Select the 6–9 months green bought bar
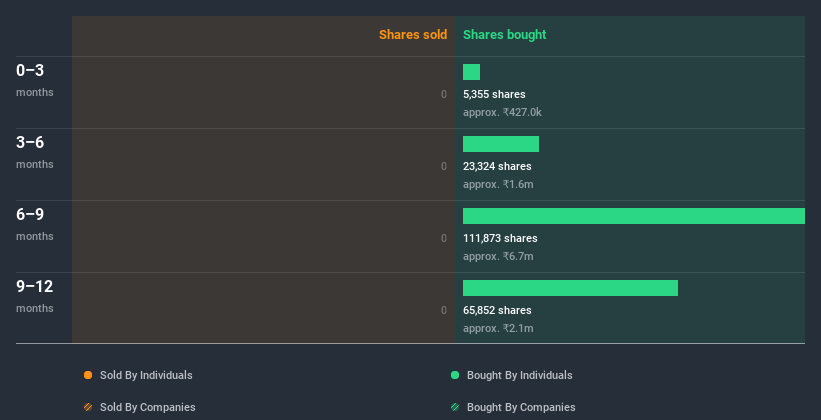821x420 pixels. click(x=634, y=216)
